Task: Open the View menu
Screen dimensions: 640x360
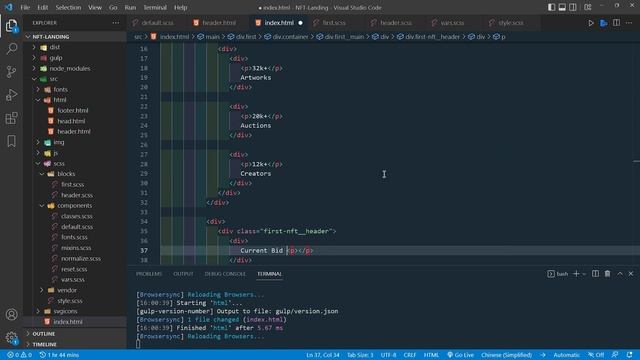Action: 95,7
